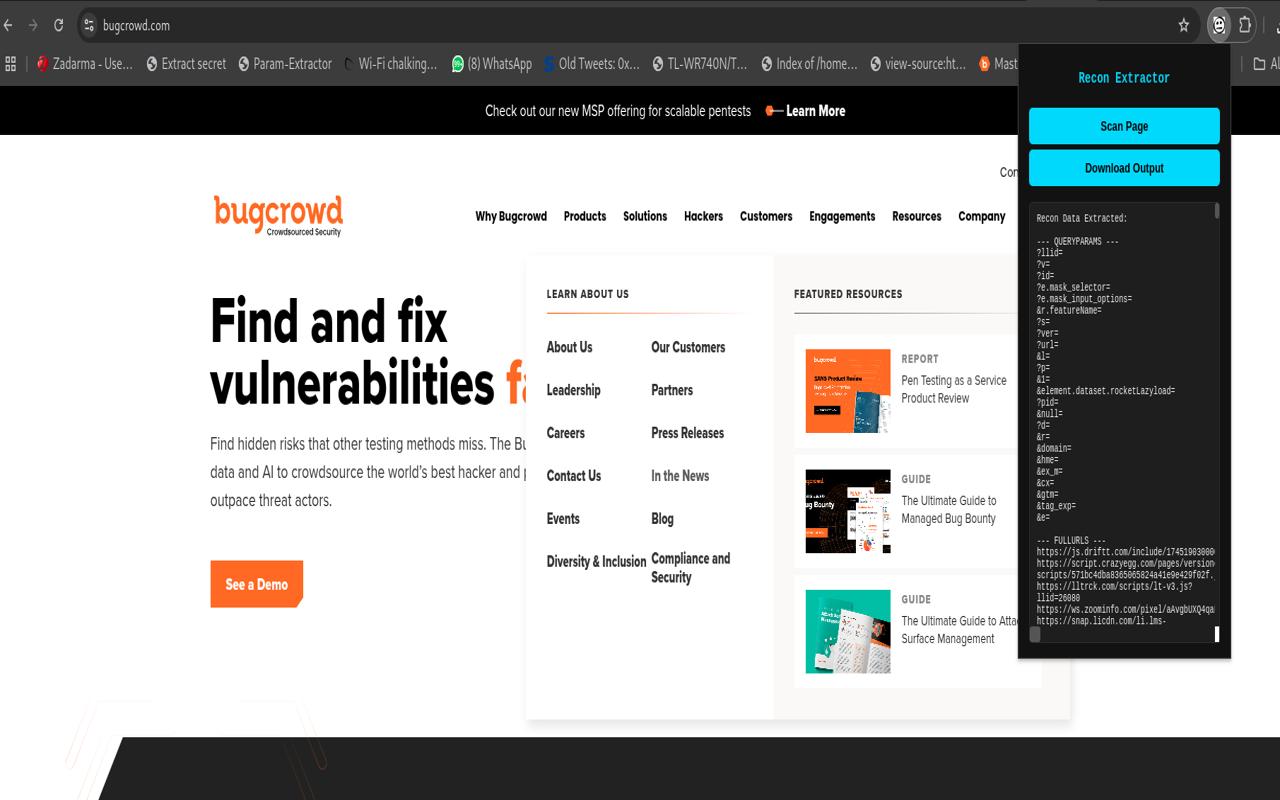Open the Products navigation menu
The image size is (1280, 800).
tap(585, 216)
